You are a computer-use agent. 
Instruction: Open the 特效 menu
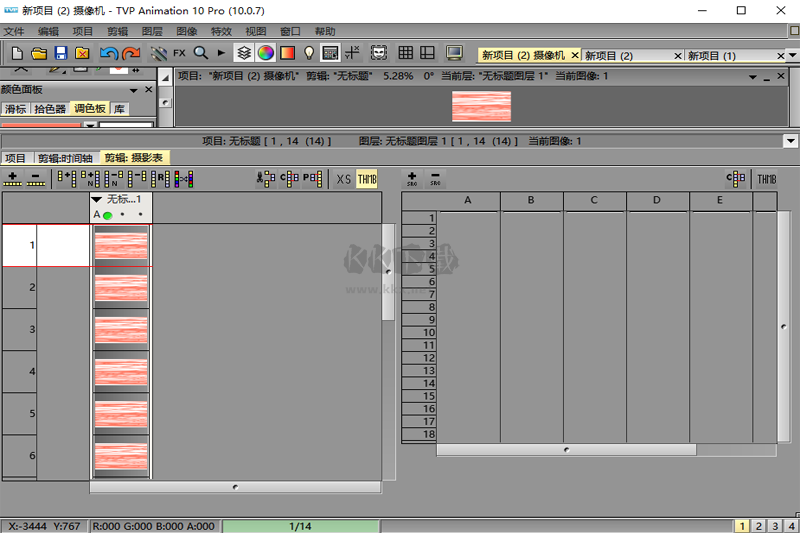(x=220, y=31)
